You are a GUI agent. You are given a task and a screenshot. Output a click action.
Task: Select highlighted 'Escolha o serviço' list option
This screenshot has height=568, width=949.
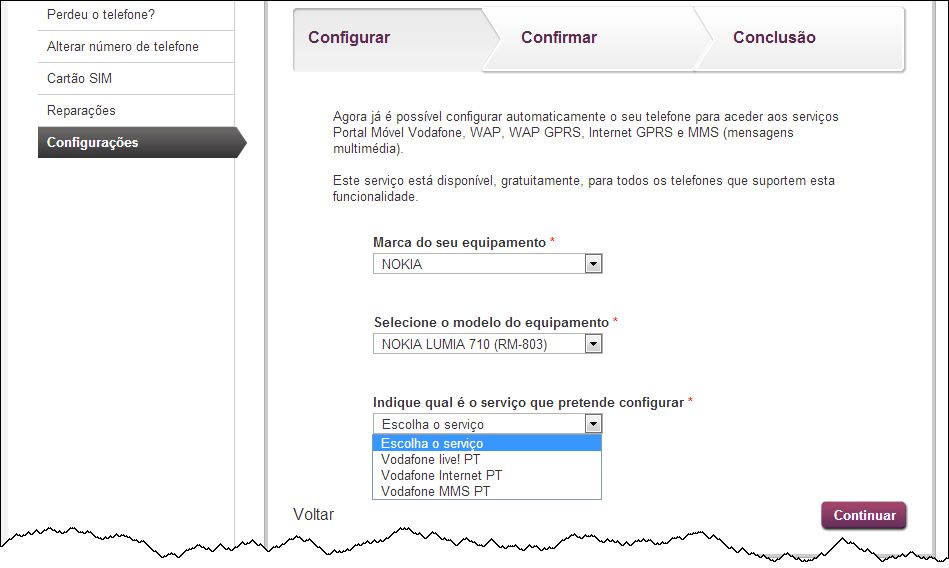432,443
